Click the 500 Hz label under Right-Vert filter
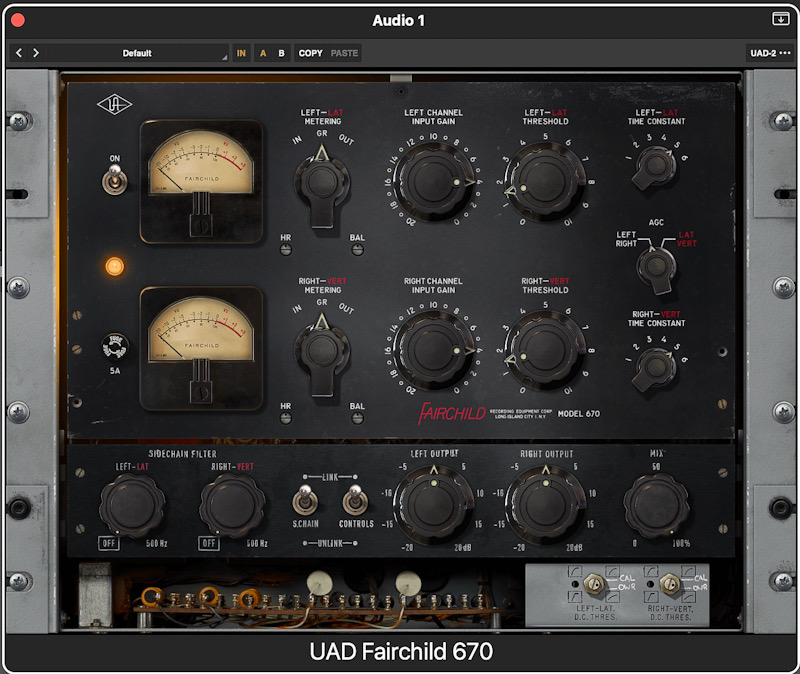The image size is (800, 674). (257, 543)
